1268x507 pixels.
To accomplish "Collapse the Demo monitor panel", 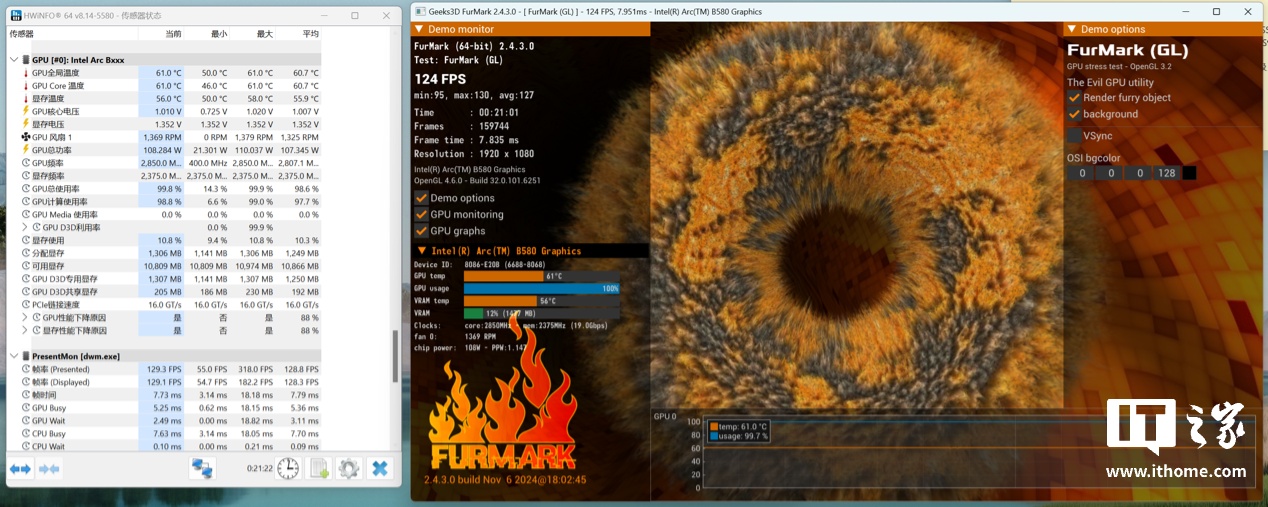I will (420, 29).
